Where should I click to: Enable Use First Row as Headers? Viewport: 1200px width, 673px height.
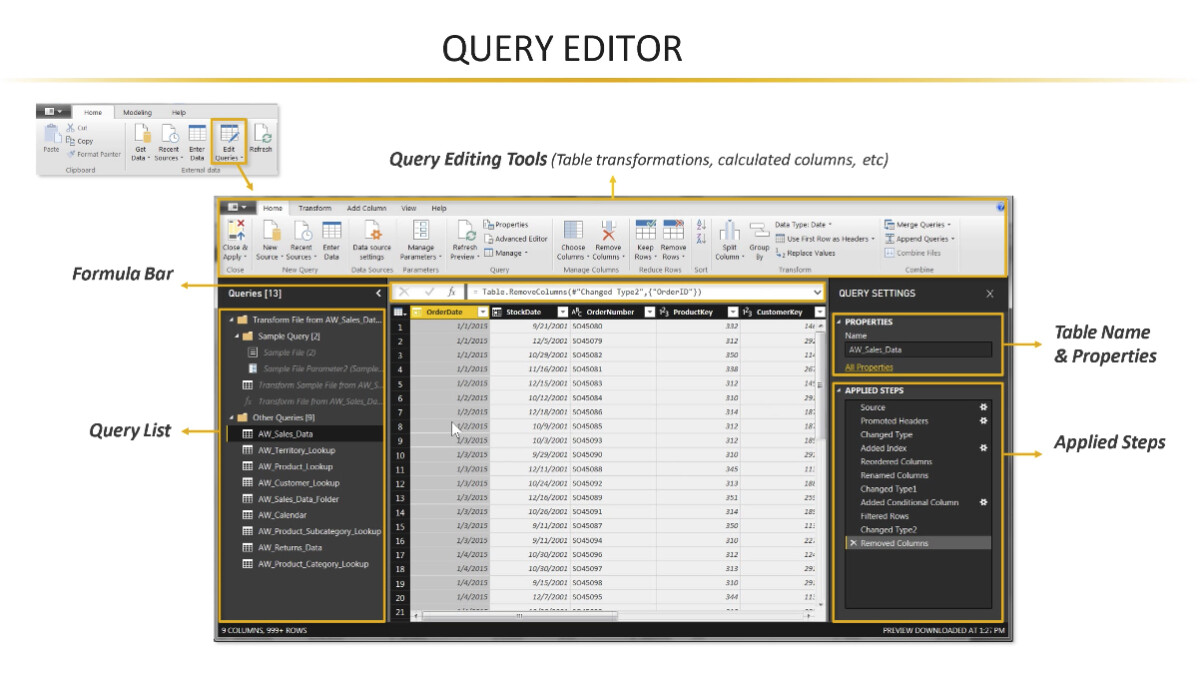[828, 238]
